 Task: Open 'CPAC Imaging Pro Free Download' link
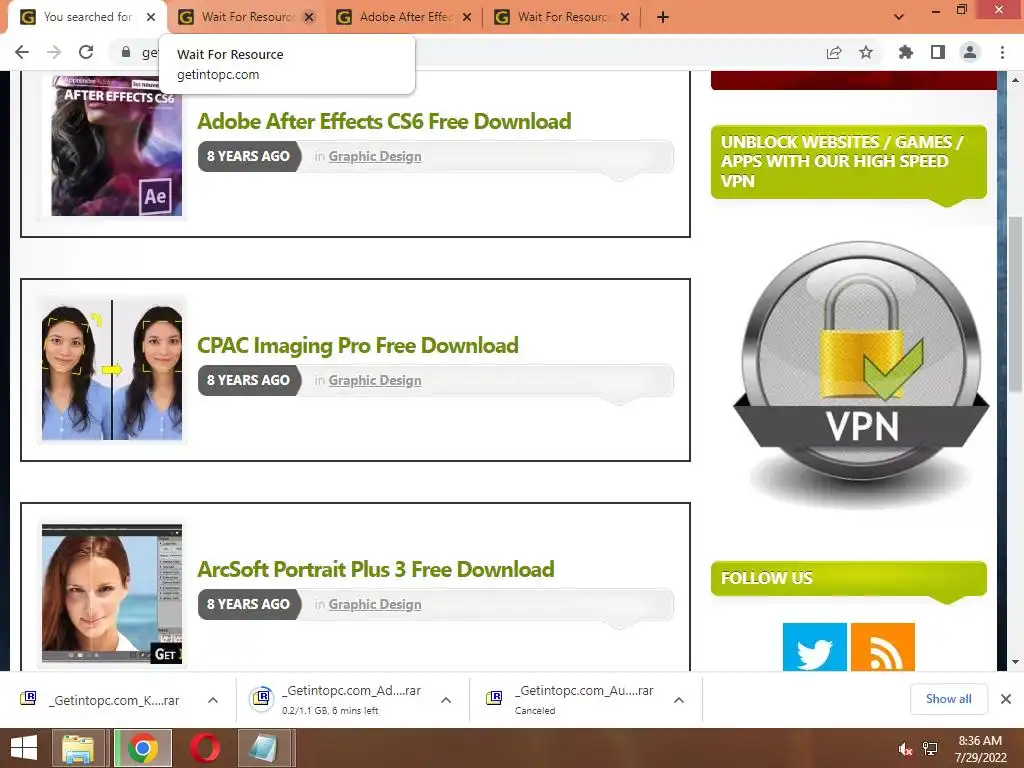(358, 345)
